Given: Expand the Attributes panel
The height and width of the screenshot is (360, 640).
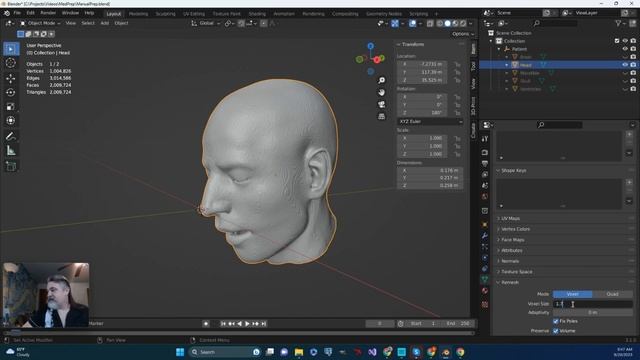Looking at the screenshot, I should click(511, 251).
